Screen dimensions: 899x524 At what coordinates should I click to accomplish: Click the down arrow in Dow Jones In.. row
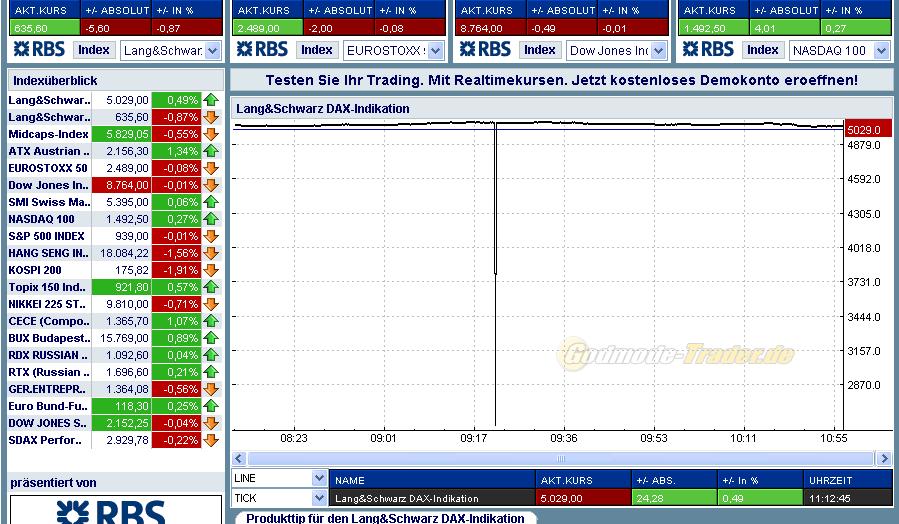coord(211,185)
